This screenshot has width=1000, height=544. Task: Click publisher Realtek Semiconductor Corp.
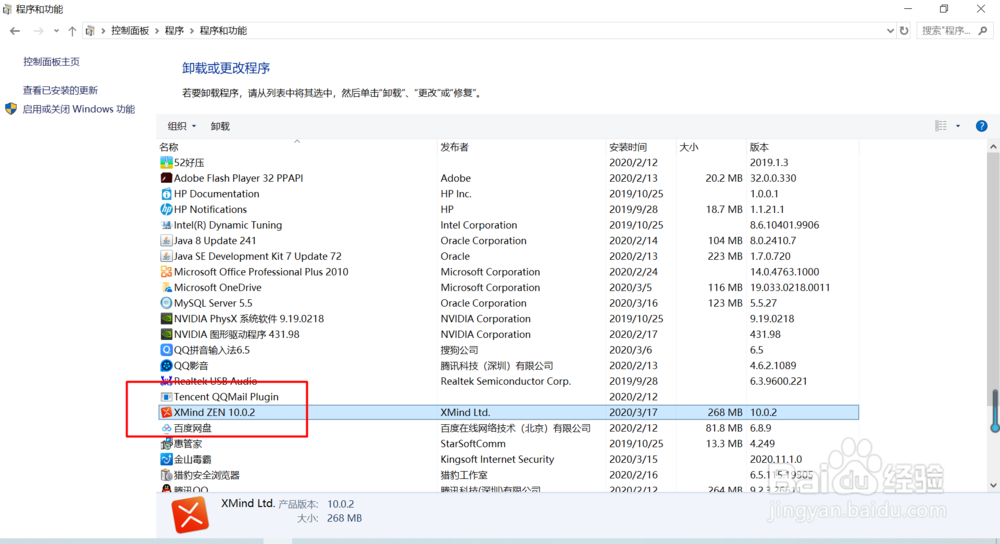tap(505, 381)
